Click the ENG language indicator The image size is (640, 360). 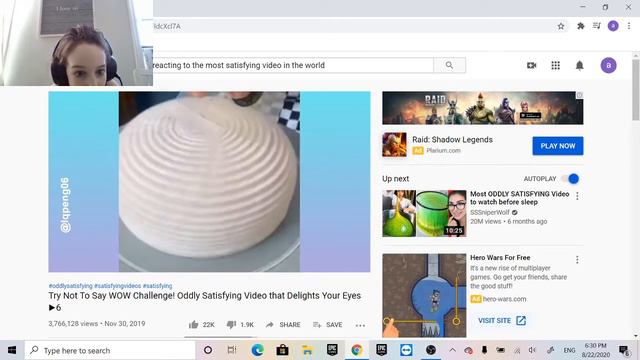coord(569,350)
